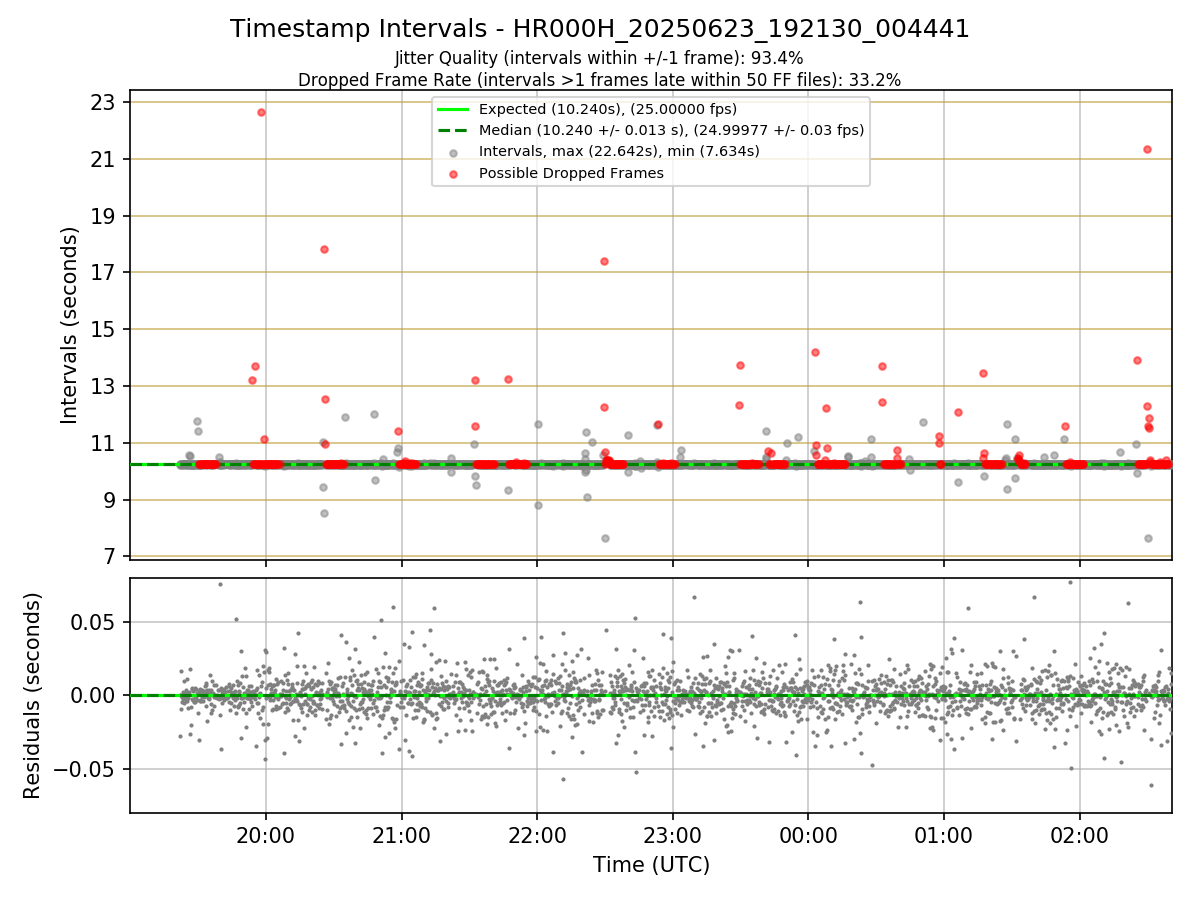This screenshot has width=1200, height=900.
Task: Click the "Time (UTC)" x-axis label
Action: (651, 865)
